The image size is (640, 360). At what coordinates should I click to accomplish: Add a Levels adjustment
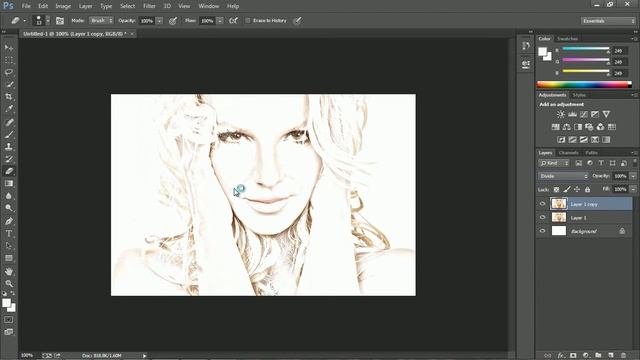(x=572, y=114)
